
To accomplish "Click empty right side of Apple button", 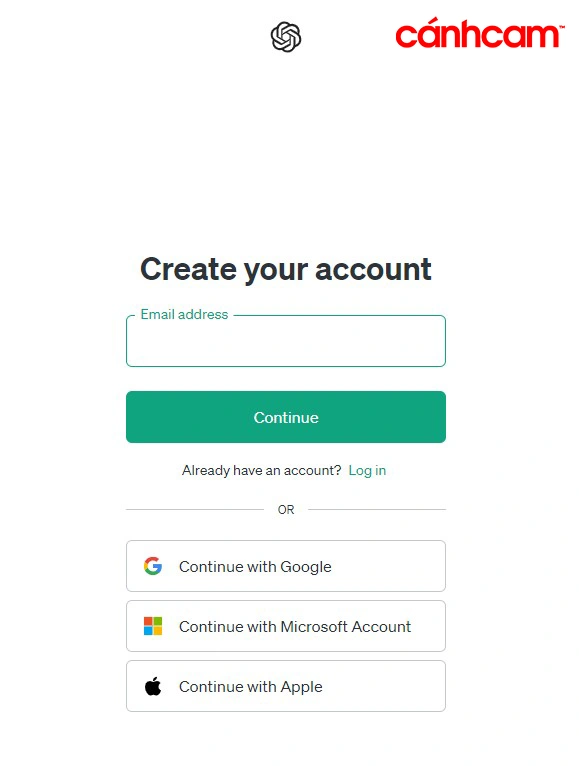I will [386, 686].
